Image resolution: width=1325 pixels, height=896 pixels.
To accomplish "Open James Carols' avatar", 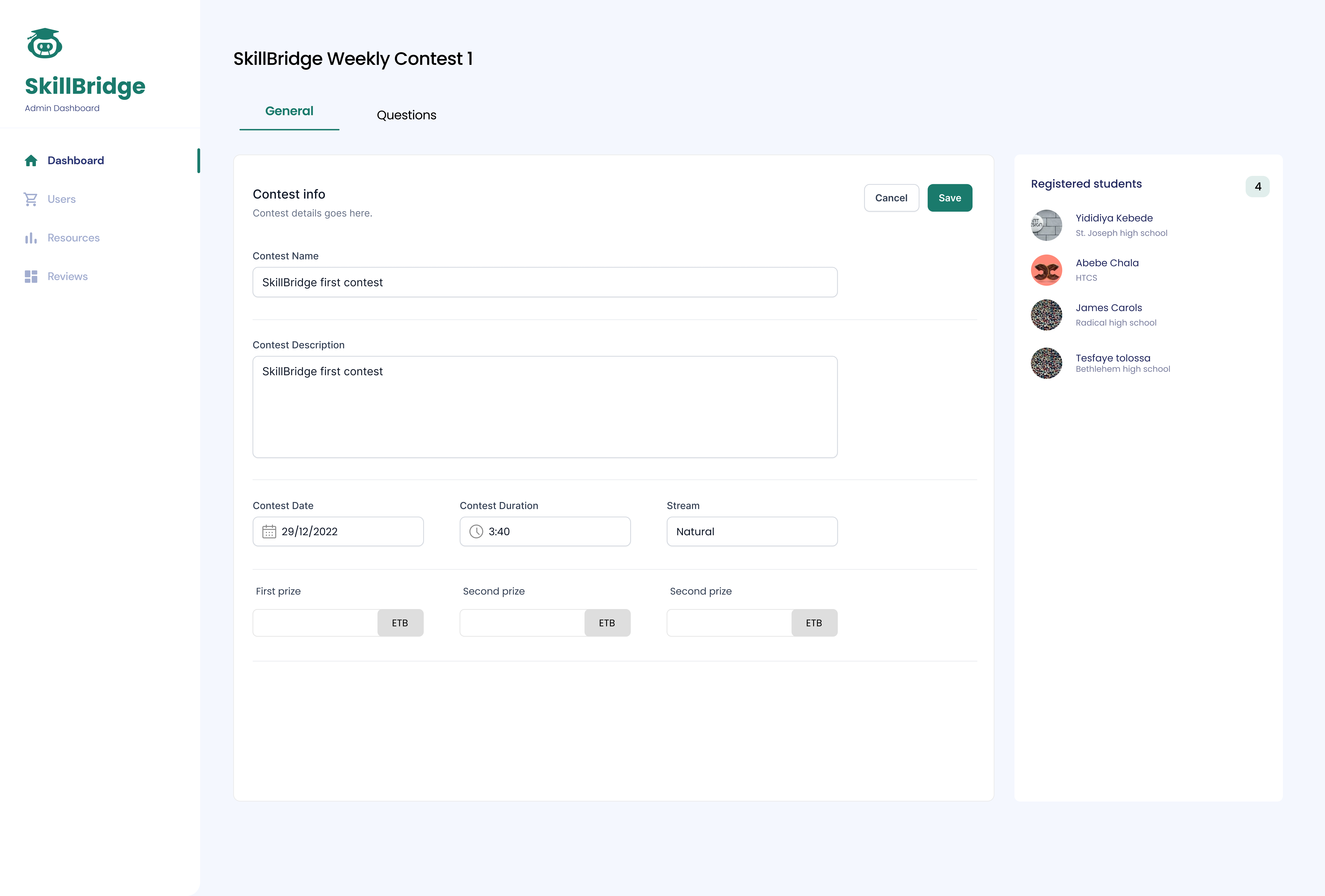I will point(1046,315).
